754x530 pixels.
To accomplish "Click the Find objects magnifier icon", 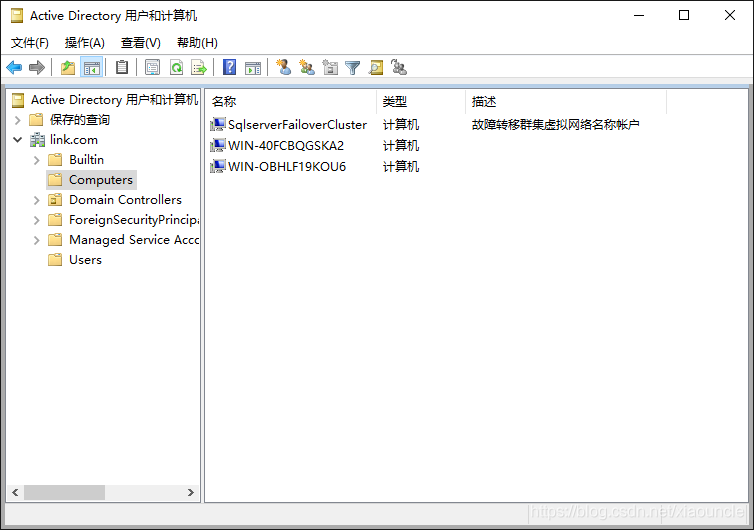I will coord(376,67).
